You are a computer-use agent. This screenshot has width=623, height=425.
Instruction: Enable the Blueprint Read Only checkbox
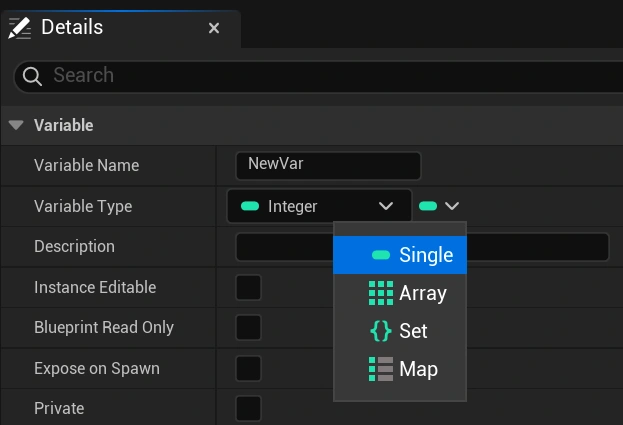coord(248,328)
